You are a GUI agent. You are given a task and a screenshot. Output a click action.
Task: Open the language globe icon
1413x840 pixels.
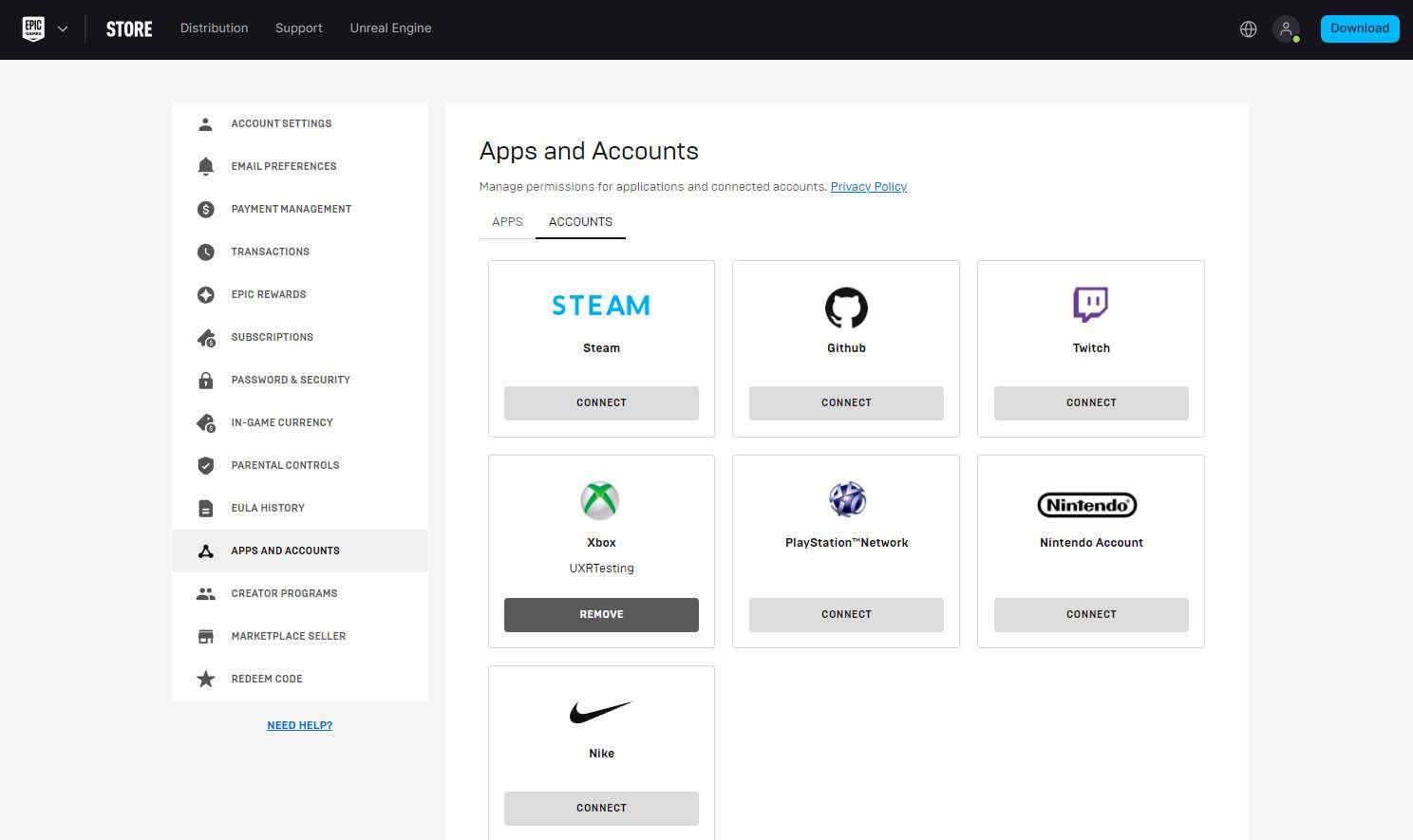click(x=1249, y=29)
